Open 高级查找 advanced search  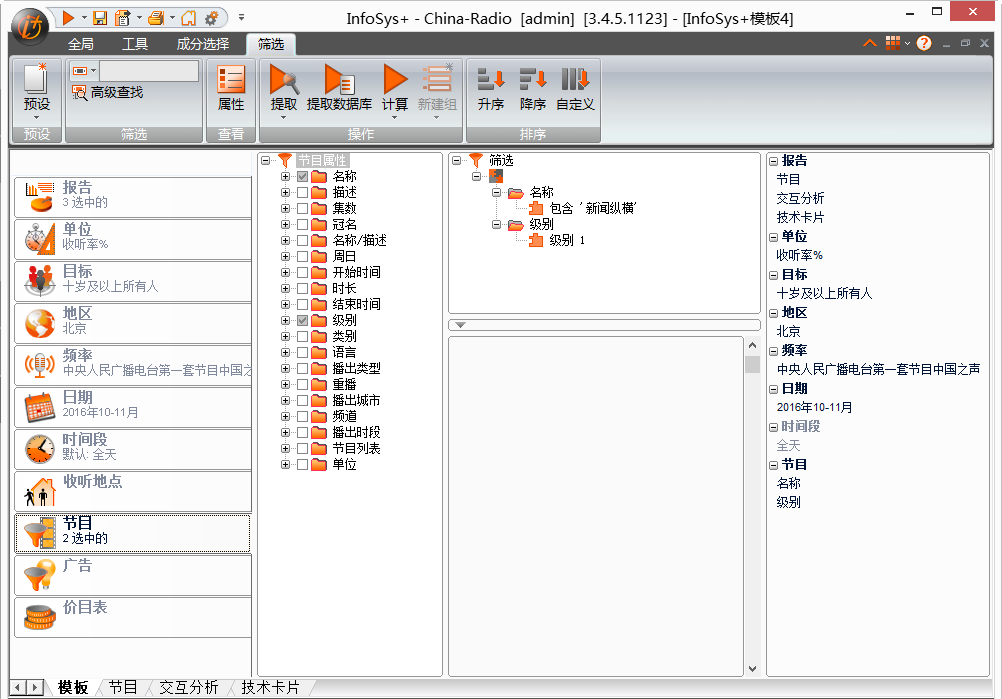pyautogui.click(x=107, y=93)
